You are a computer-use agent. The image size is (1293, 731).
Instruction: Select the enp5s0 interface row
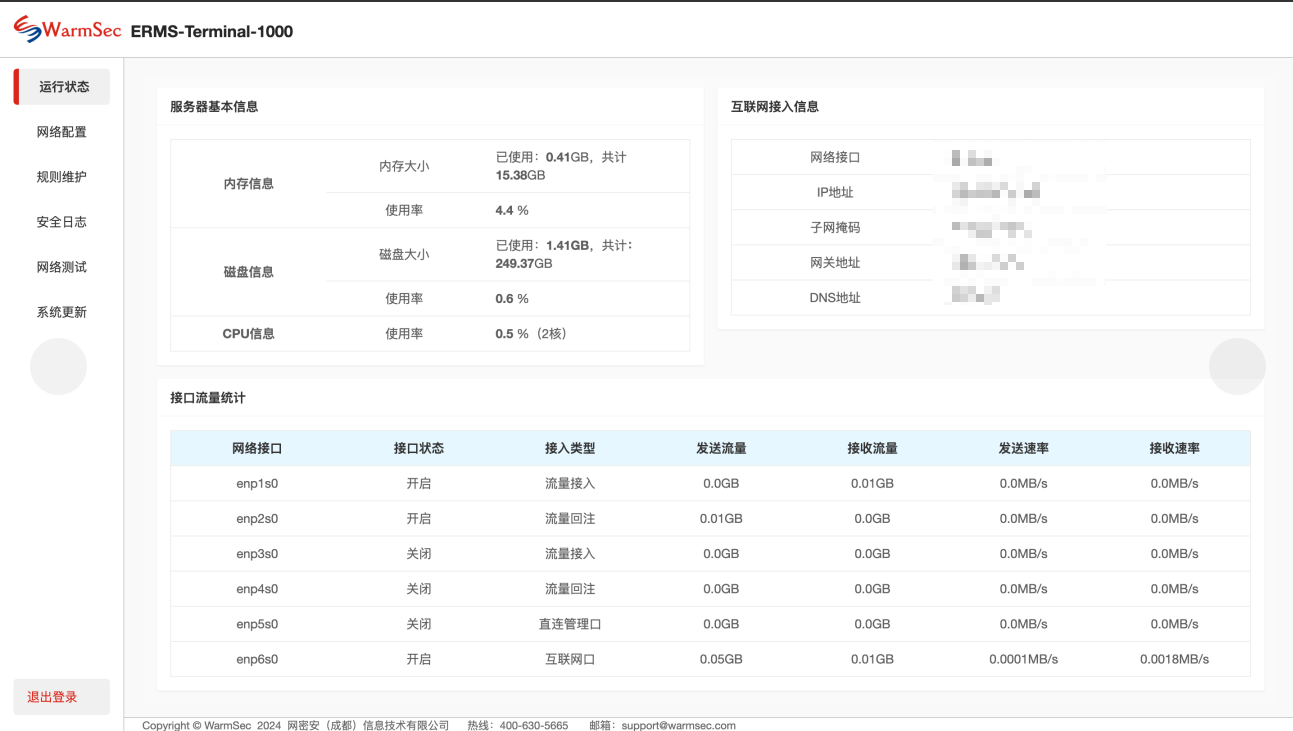click(710, 624)
